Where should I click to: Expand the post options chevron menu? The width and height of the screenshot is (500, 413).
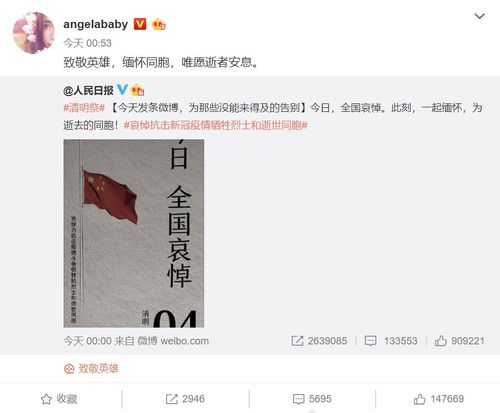479,16
